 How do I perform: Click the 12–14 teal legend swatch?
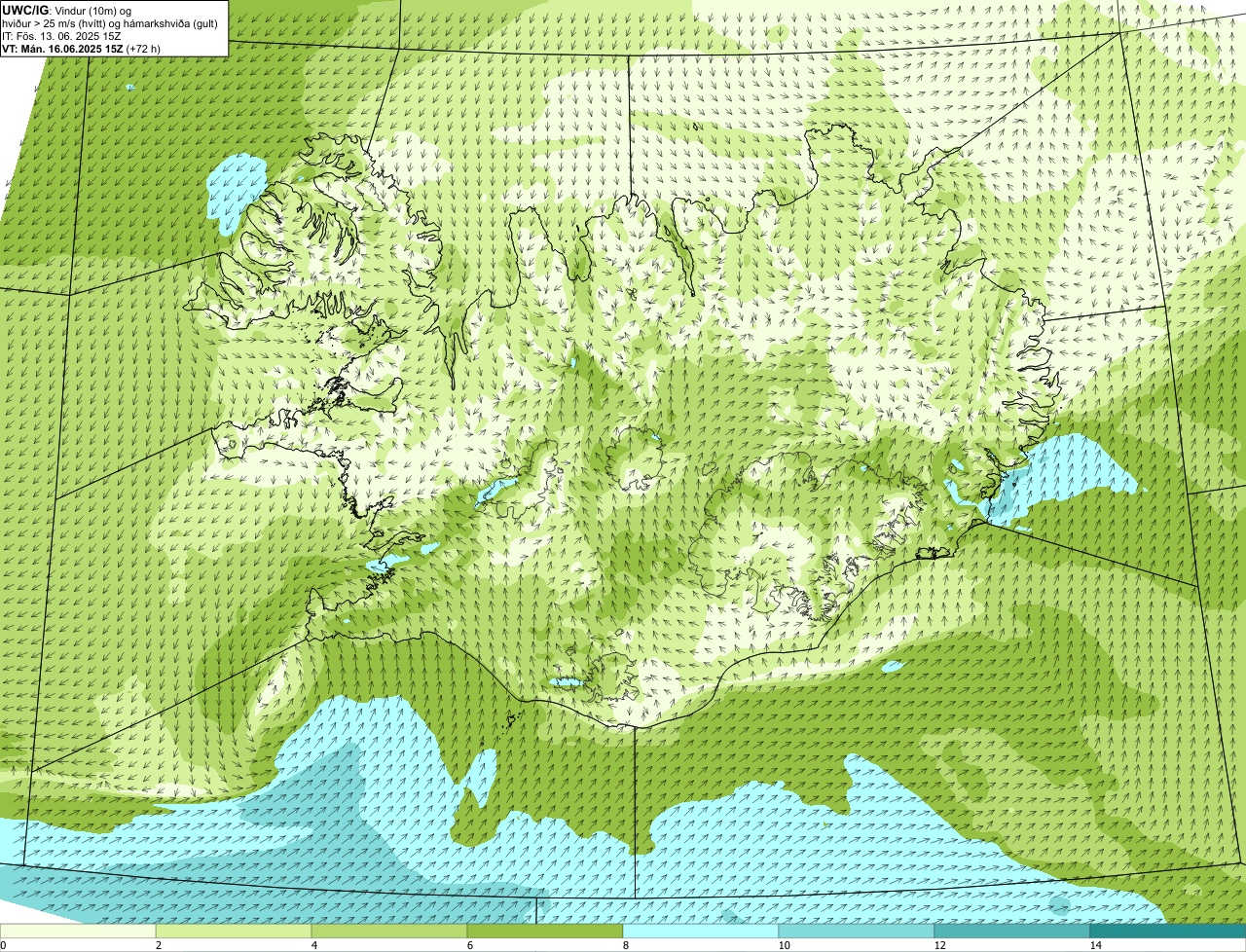(x=1012, y=931)
